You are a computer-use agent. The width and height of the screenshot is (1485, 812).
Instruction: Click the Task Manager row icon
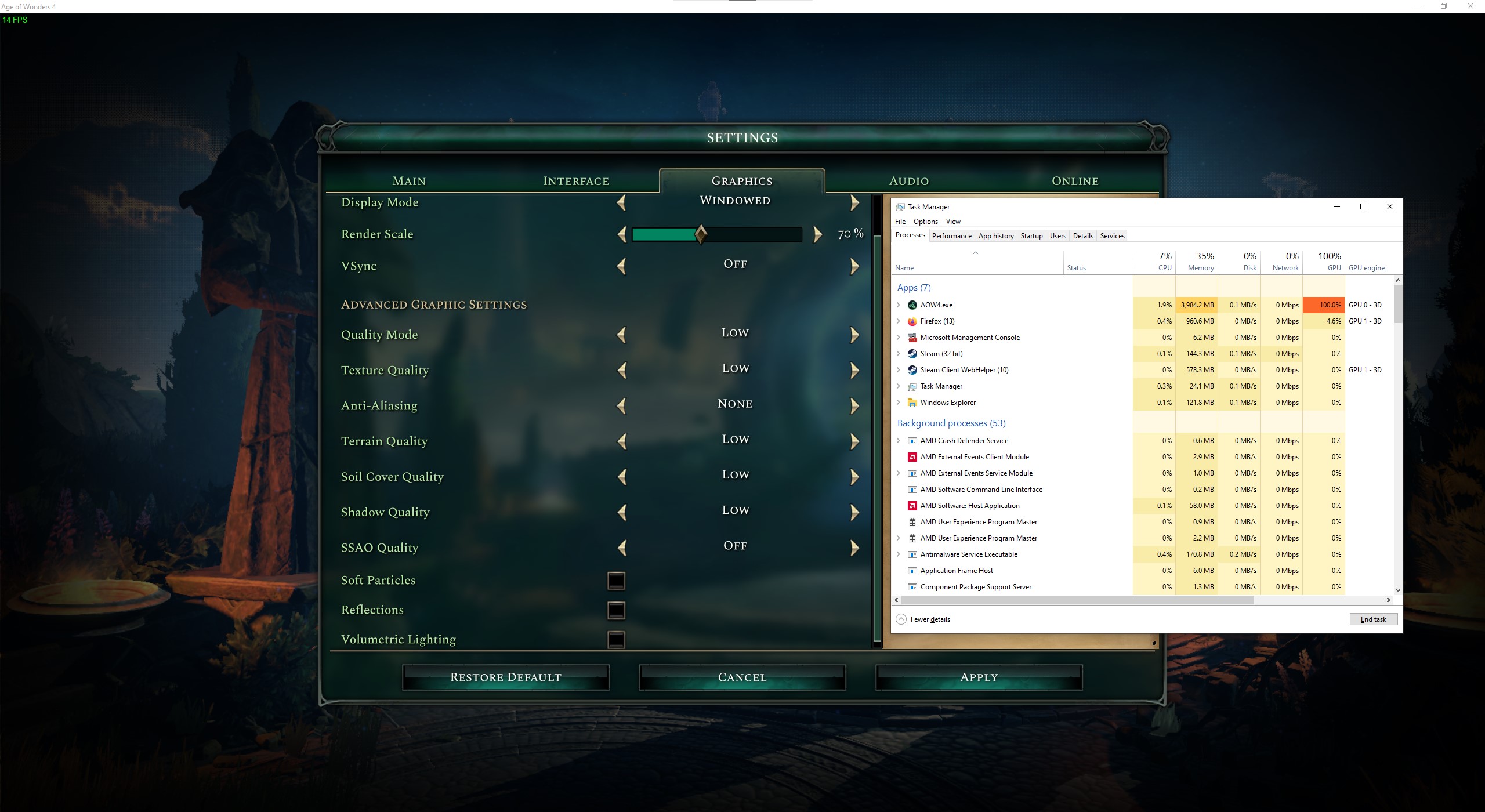[x=912, y=386]
